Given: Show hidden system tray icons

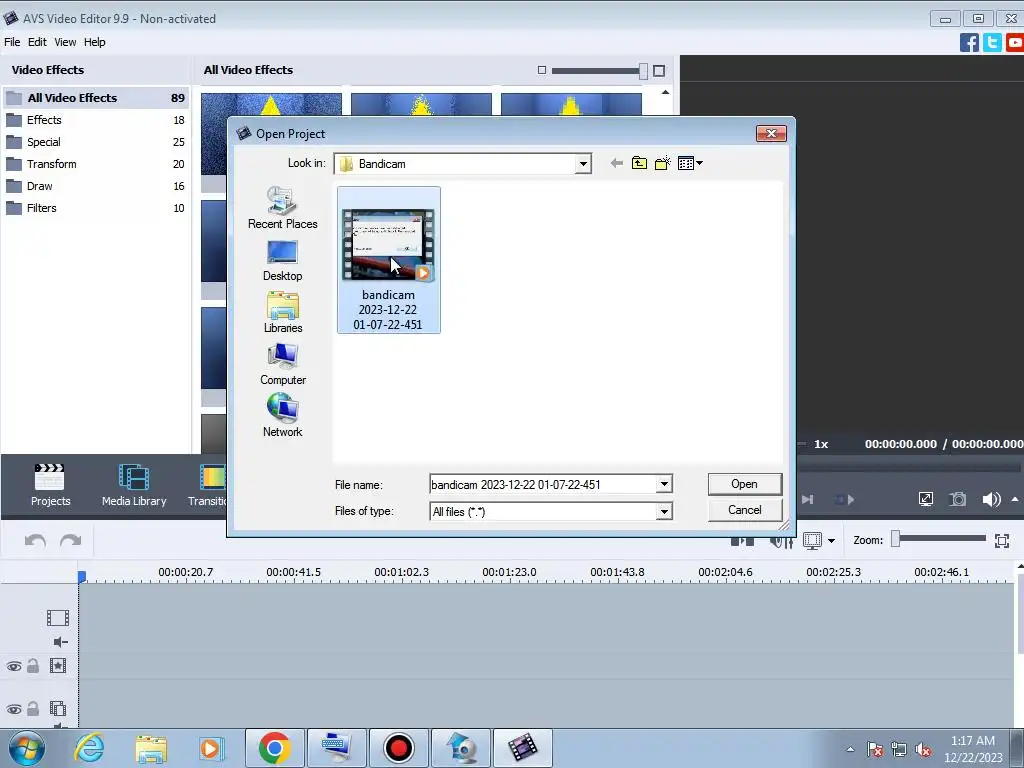Looking at the screenshot, I should tap(850, 749).
